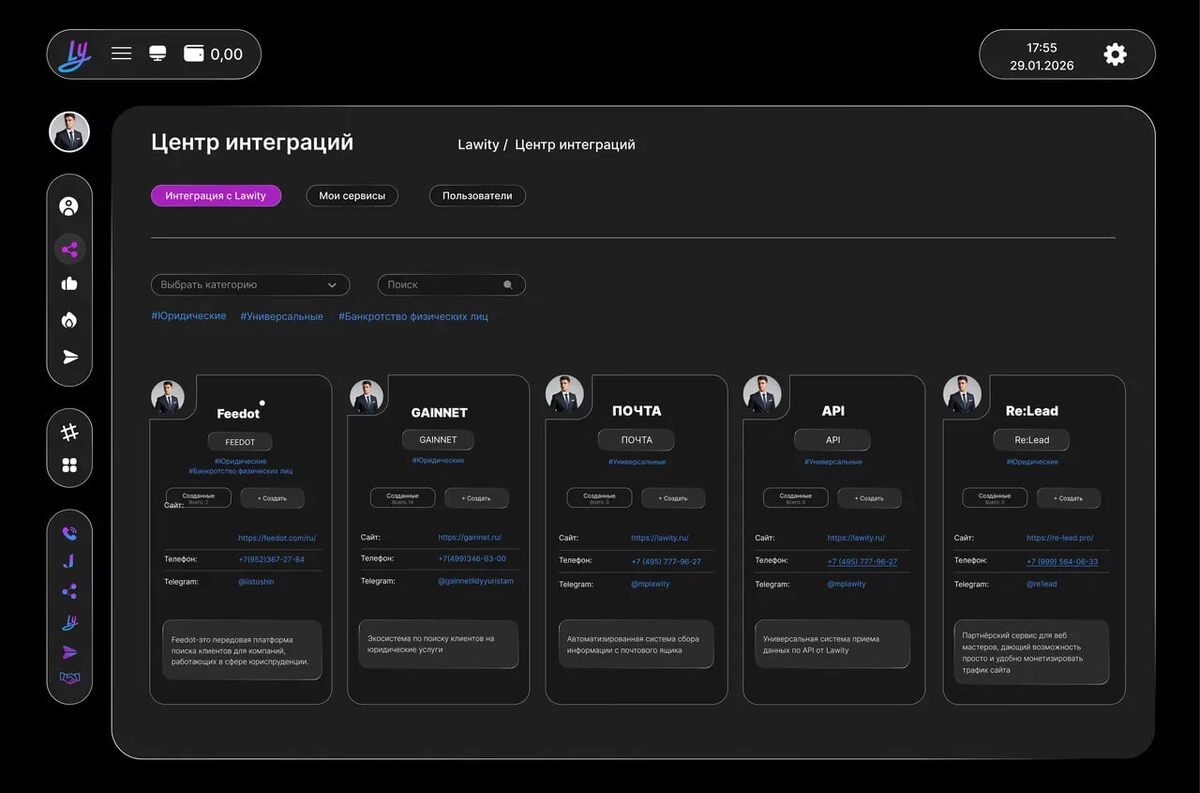Viewport: 1200px width, 793px height.
Task: Switch to Мои сервисы tab
Action: [x=352, y=196]
